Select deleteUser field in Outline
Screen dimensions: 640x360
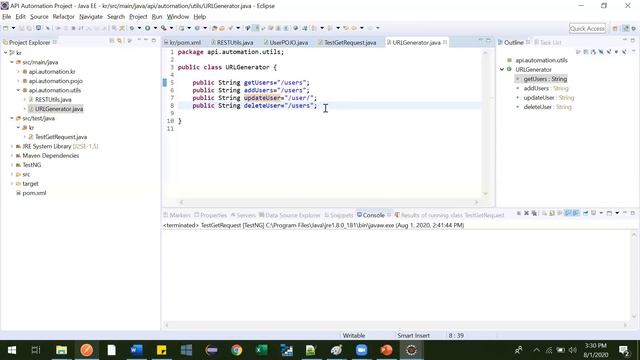pyautogui.click(x=548, y=107)
